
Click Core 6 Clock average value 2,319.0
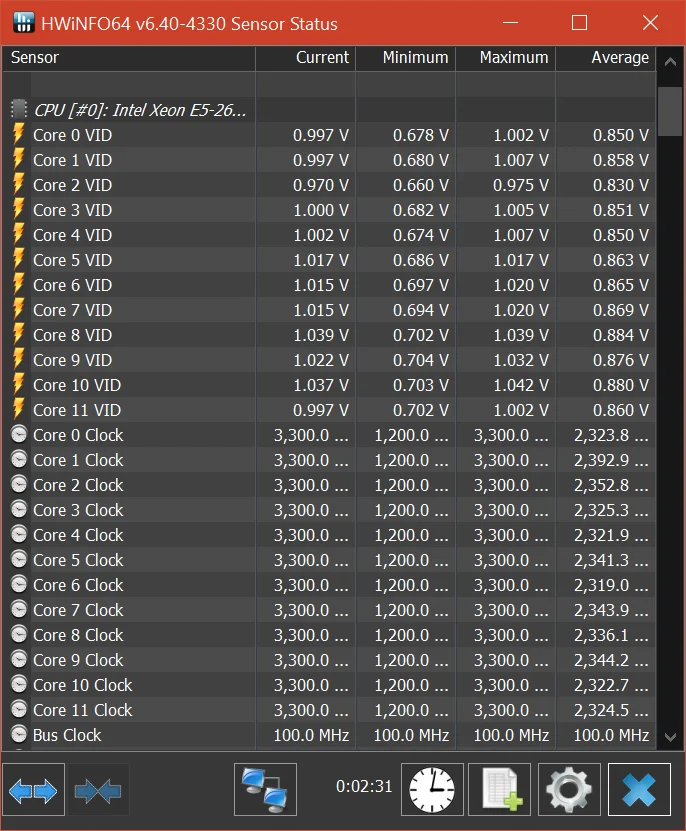[x=611, y=585]
